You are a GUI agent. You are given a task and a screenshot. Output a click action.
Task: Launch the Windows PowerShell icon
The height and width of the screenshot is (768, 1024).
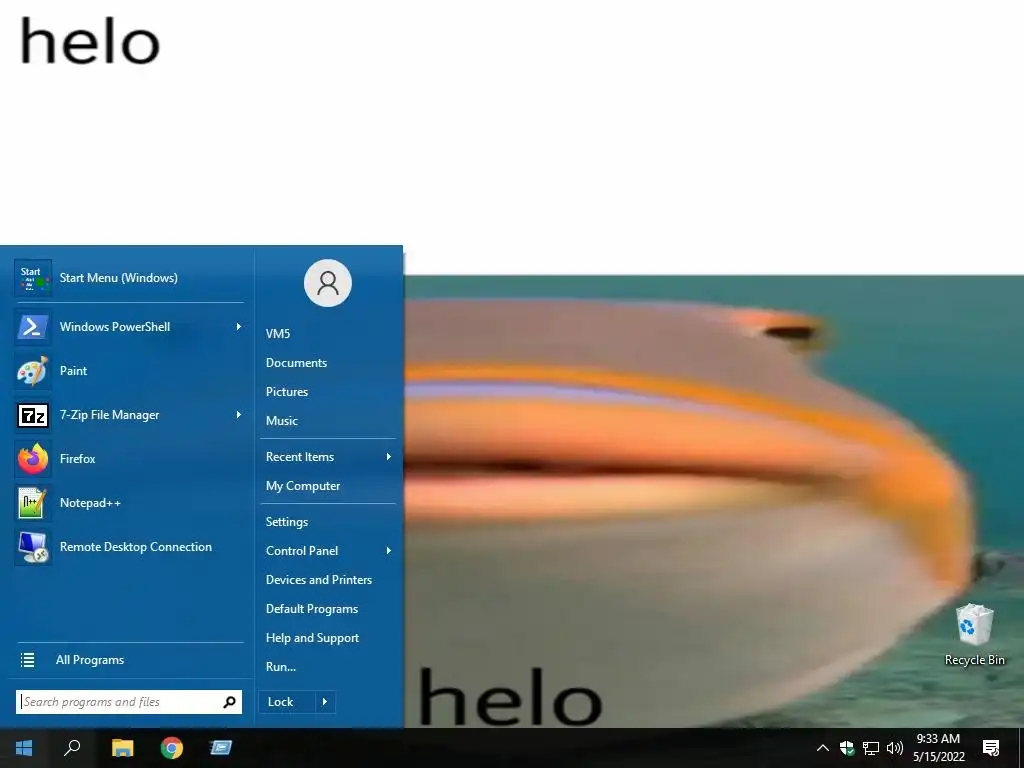33,327
